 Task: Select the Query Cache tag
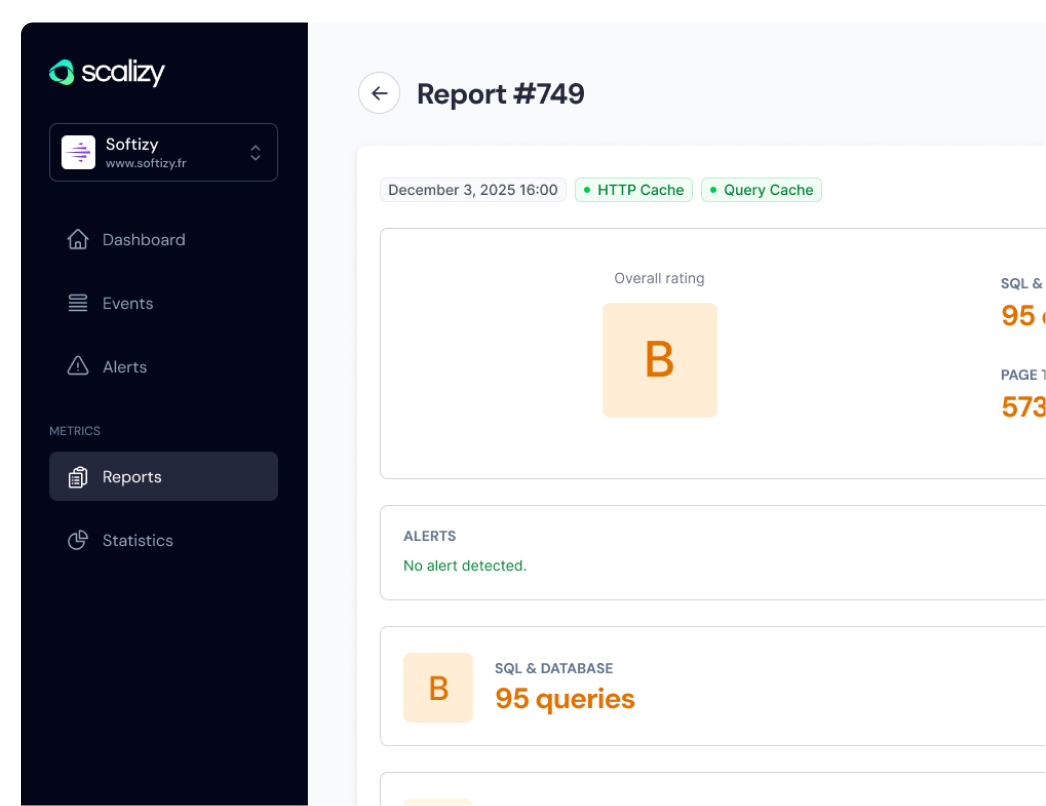click(x=761, y=190)
